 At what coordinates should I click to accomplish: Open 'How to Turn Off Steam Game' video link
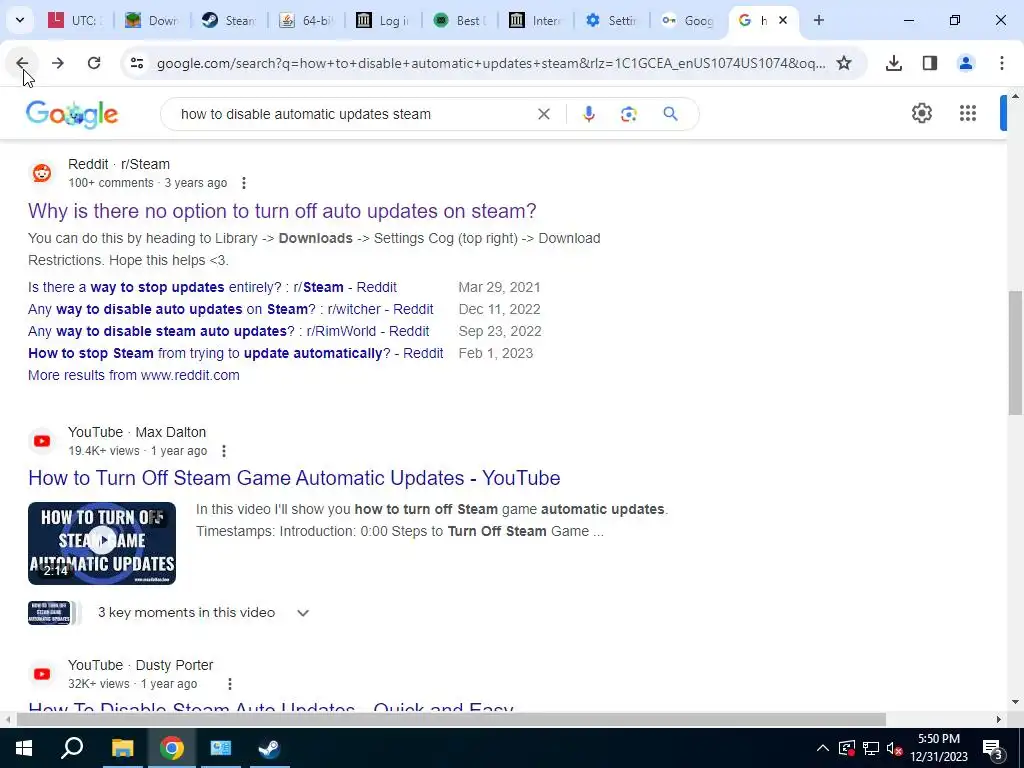pos(294,478)
